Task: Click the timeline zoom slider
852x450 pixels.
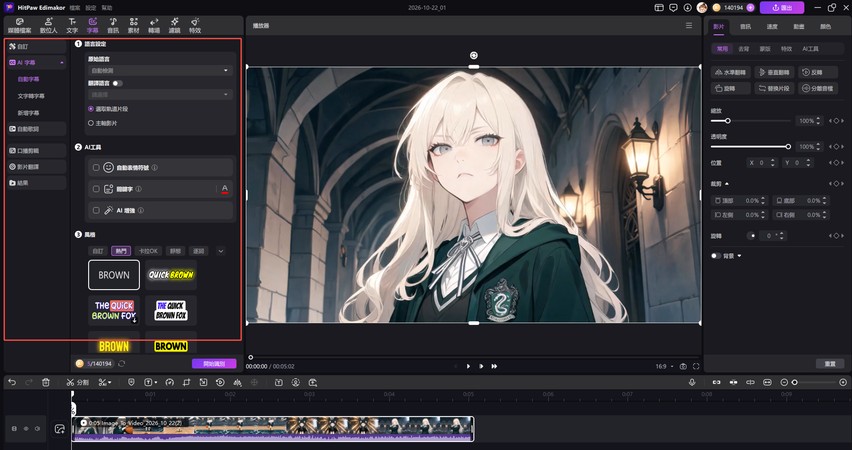Action: pos(813,383)
